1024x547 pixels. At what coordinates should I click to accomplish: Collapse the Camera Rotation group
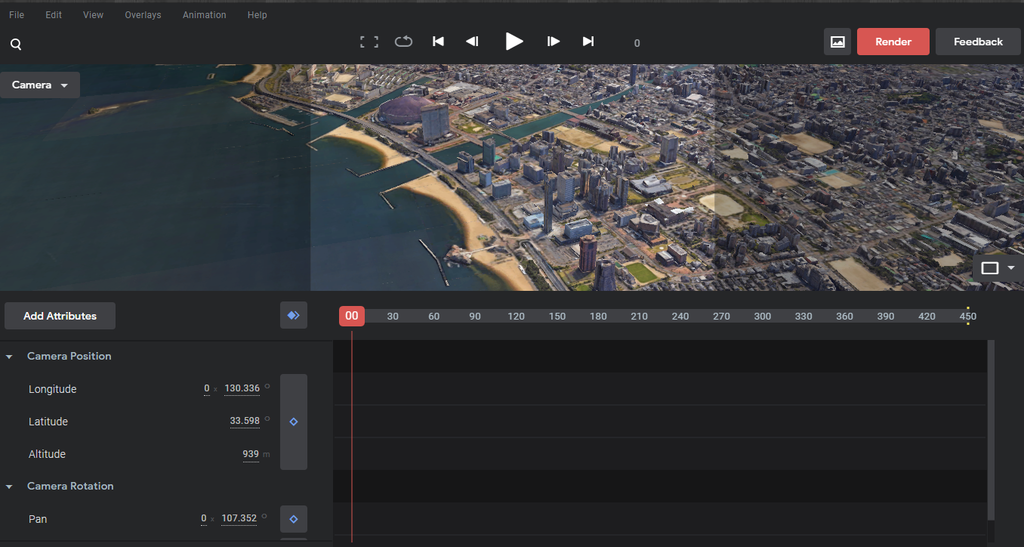pyautogui.click(x=10, y=486)
